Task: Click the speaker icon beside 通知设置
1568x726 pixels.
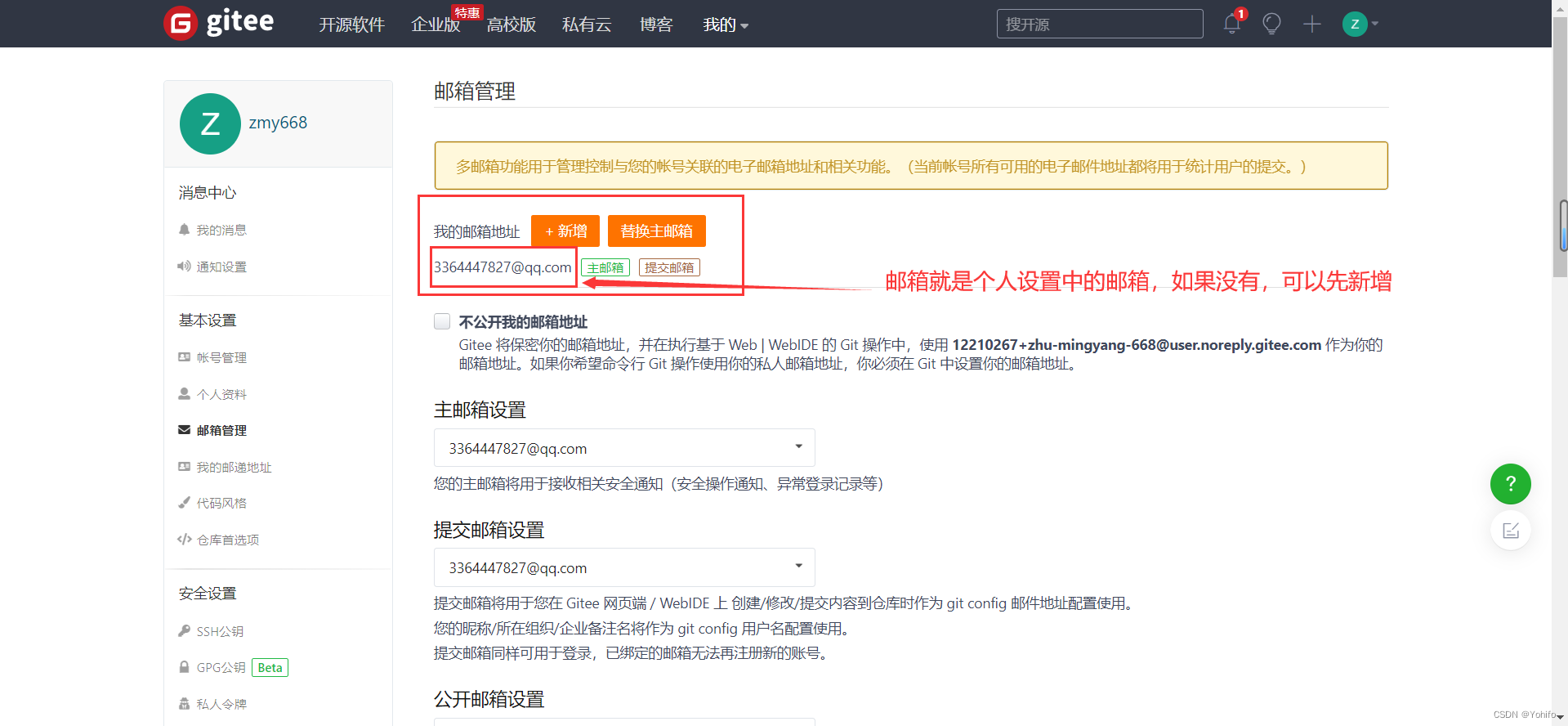Action: [x=185, y=267]
